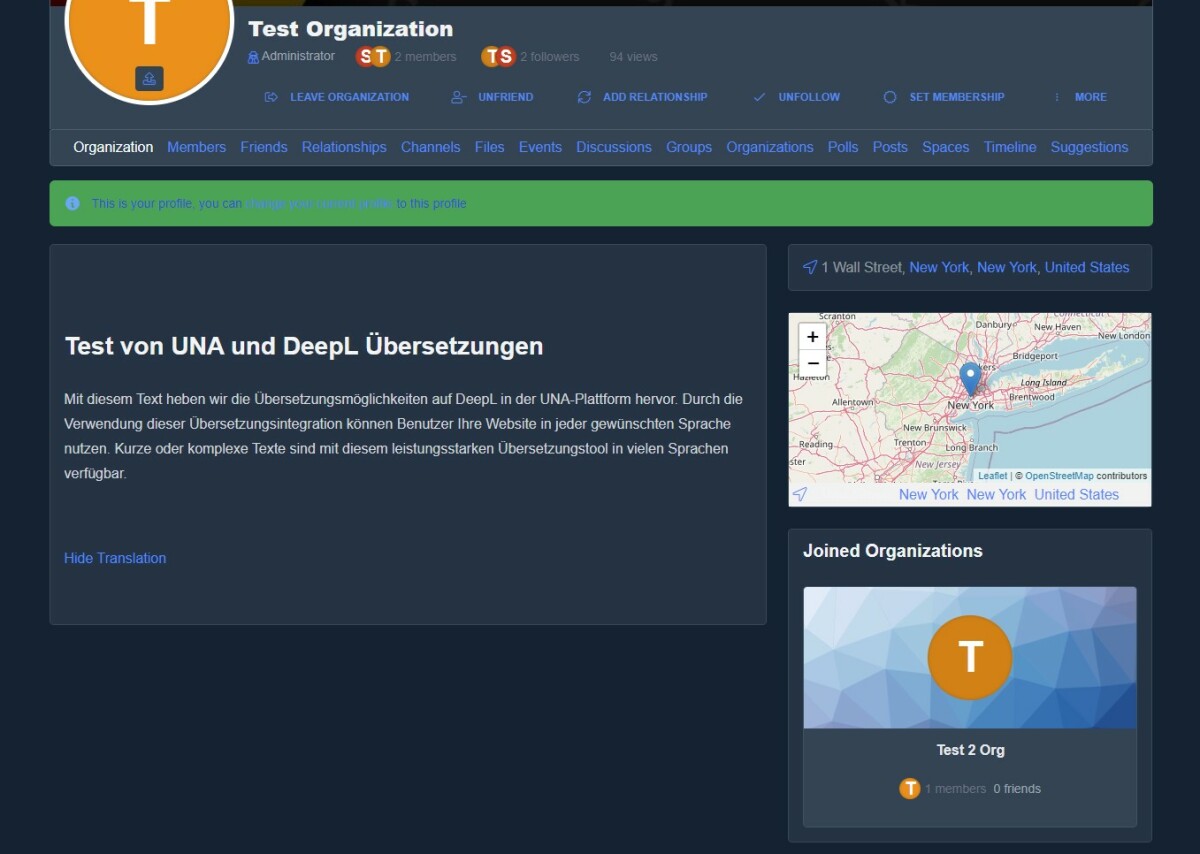Open the Test 2 Org card thumbnail
The width and height of the screenshot is (1200, 854).
click(x=969, y=657)
